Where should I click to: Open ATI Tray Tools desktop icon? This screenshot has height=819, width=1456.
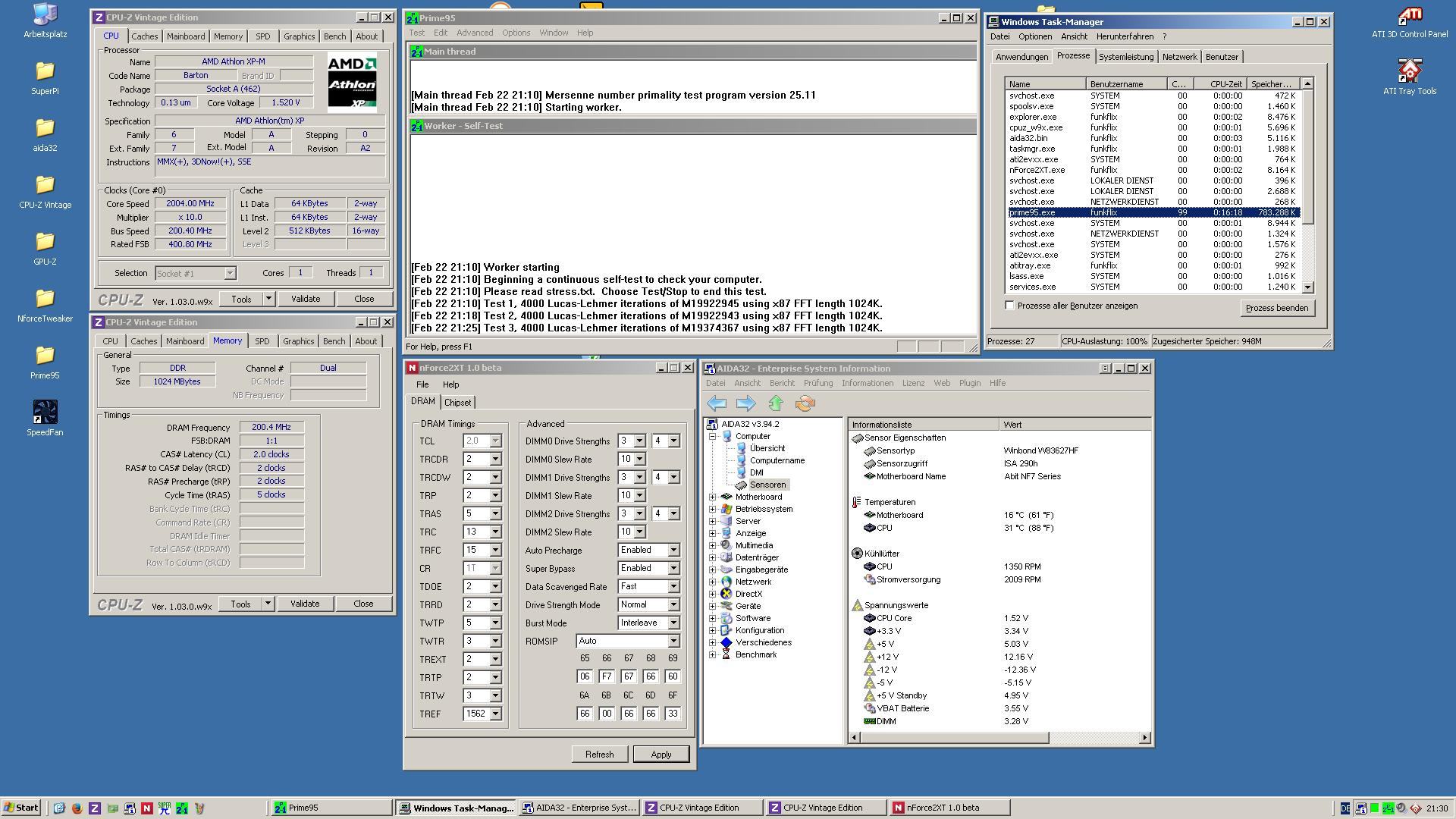point(1410,77)
